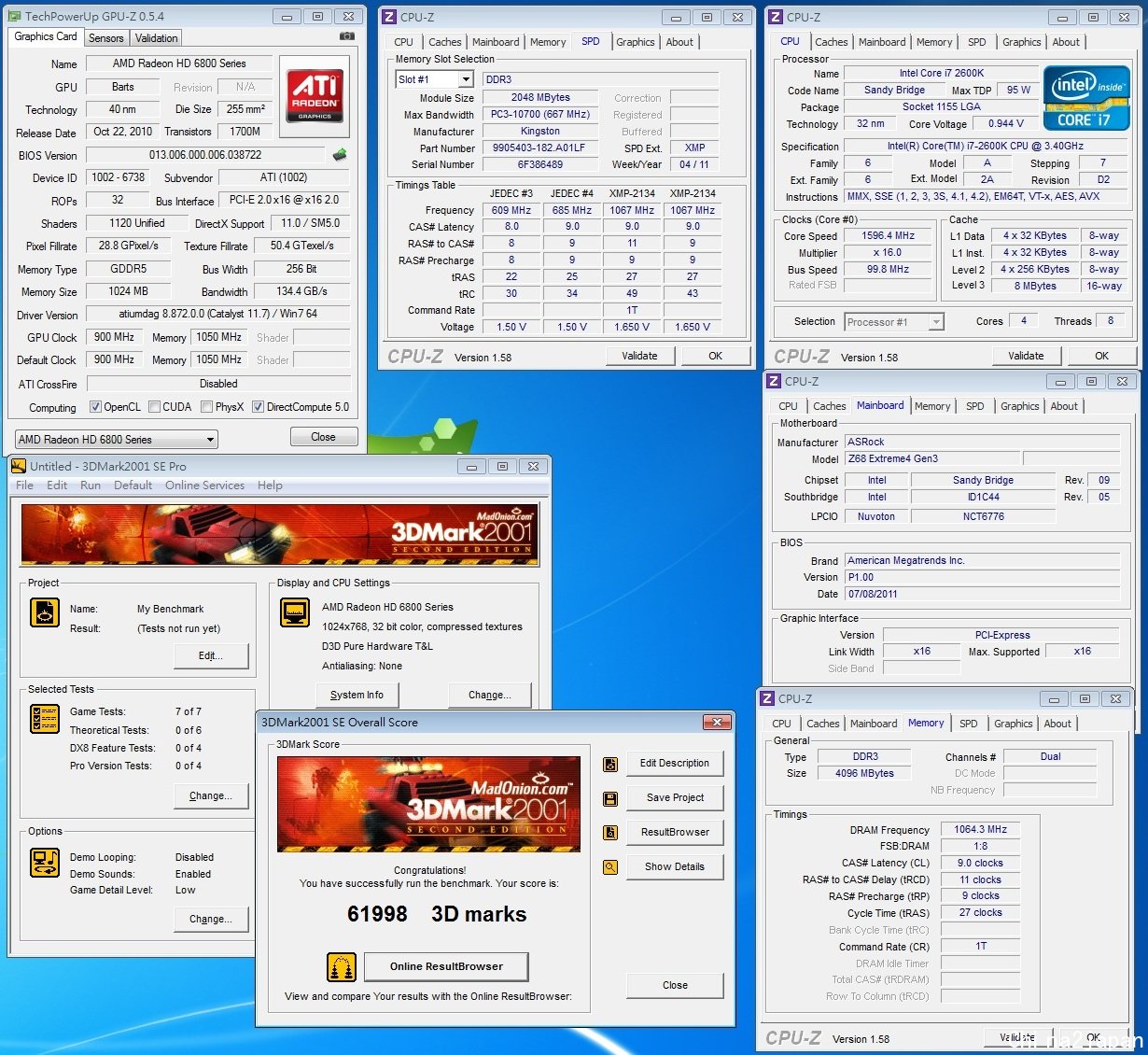Click the 3DMark2001 banner in the main window

(279, 534)
